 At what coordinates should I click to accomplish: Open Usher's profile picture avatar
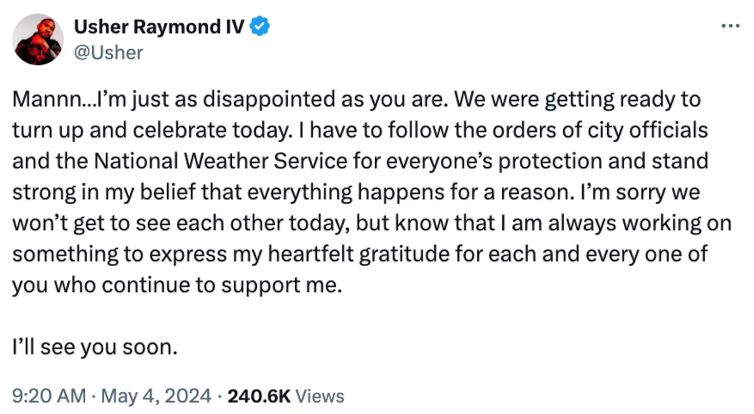38,39
